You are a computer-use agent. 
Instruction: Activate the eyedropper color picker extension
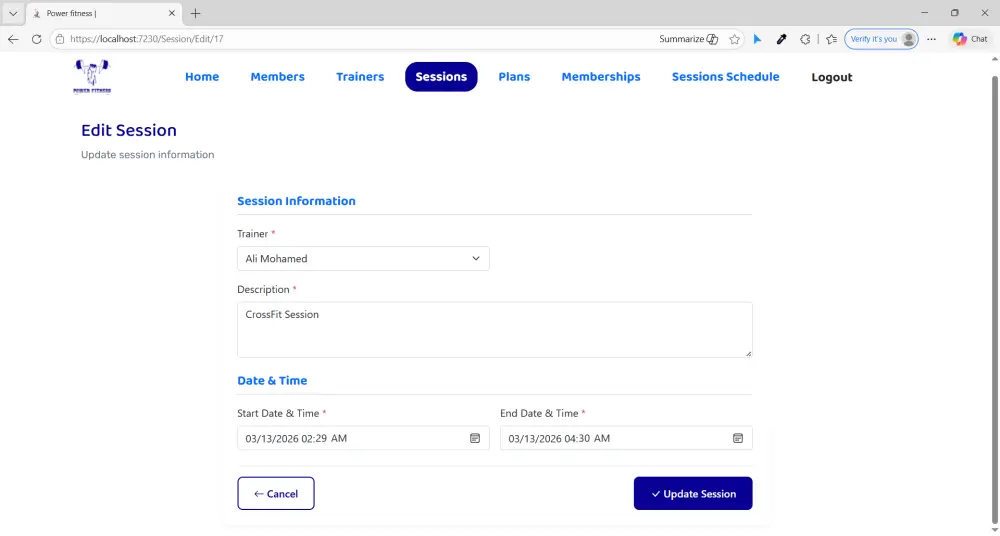point(781,39)
